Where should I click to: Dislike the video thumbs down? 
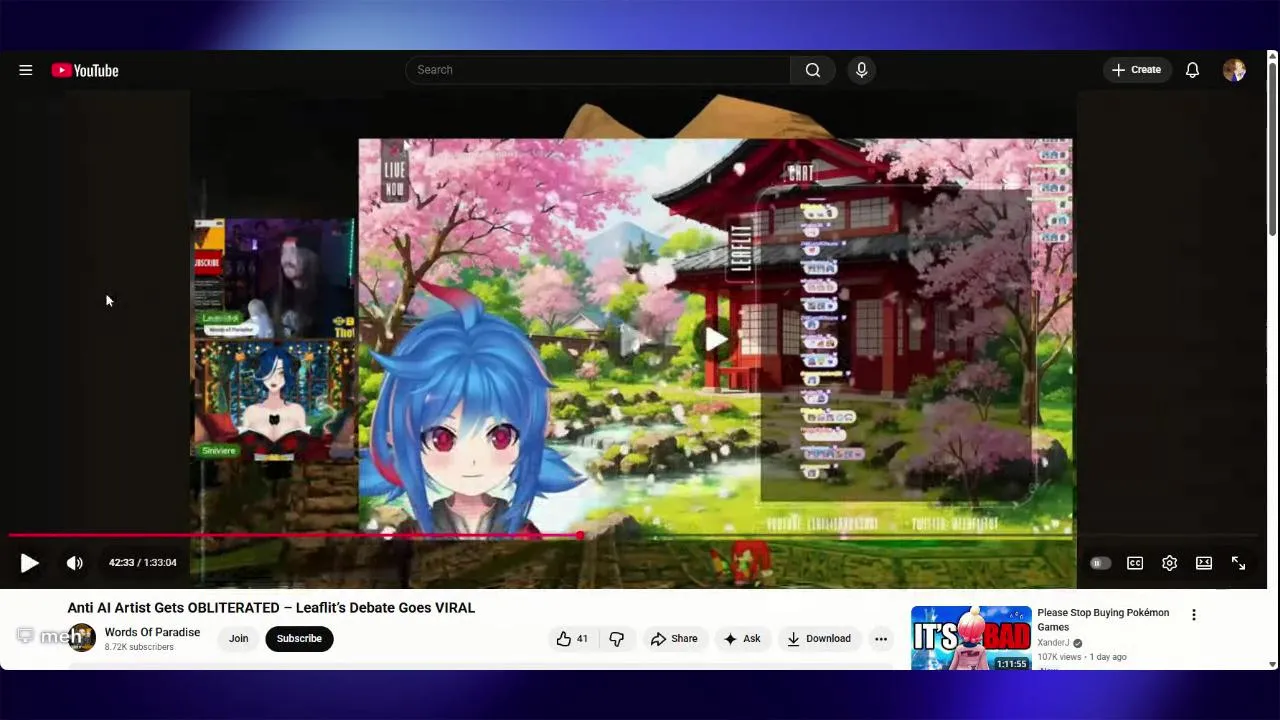click(x=617, y=639)
